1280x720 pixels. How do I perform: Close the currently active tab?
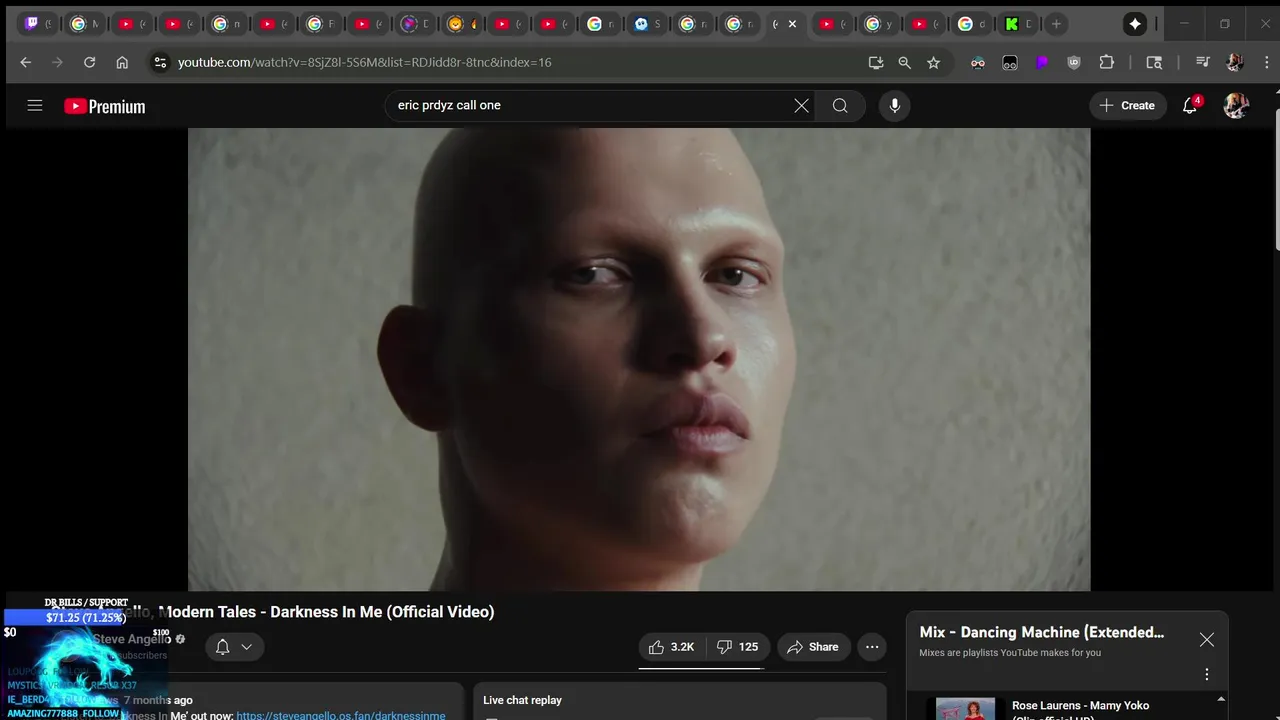coord(792,24)
